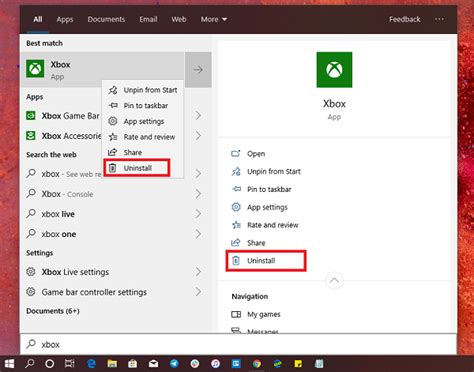Open Sticky Notes yellow icon on taskbar
This screenshot has height=372, width=474.
pyautogui.click(x=298, y=364)
